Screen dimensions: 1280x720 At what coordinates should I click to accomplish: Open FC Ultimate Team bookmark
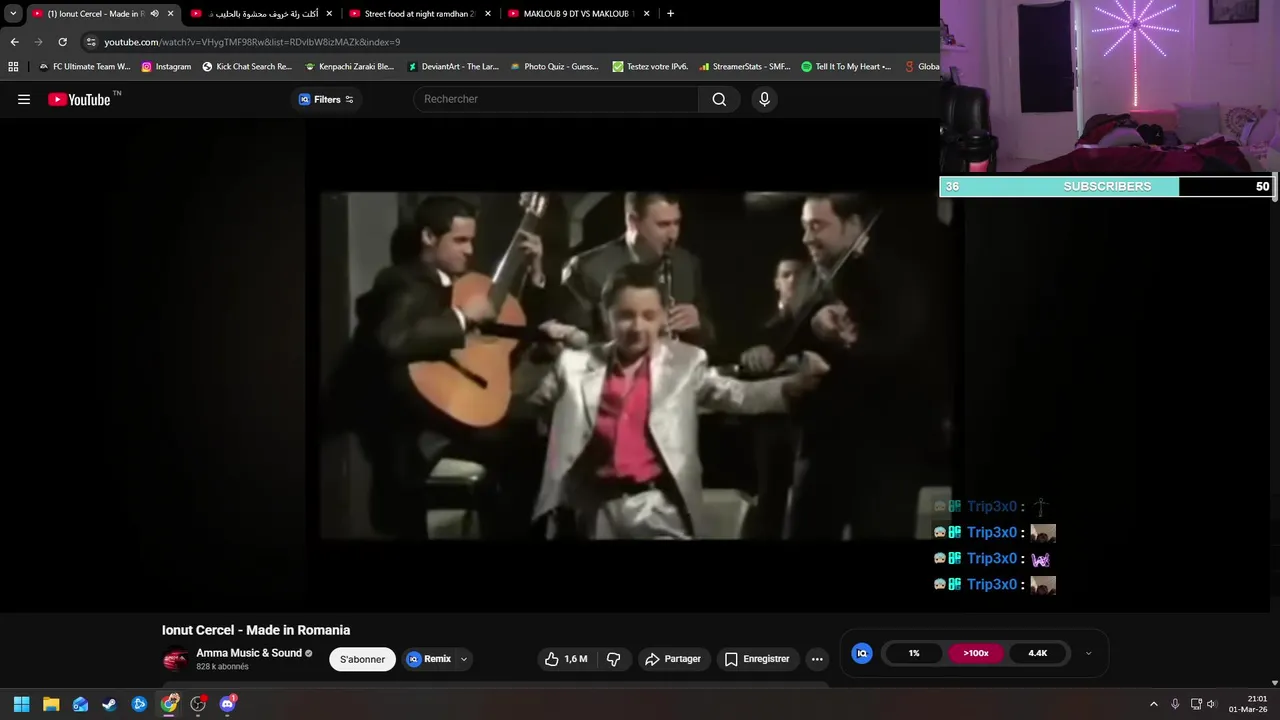84,67
